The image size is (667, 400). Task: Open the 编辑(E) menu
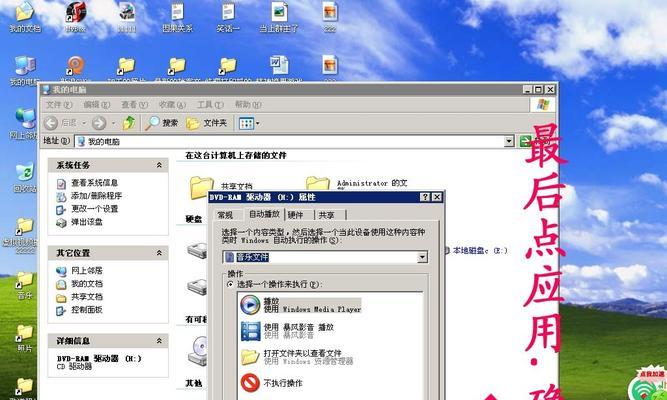[x=97, y=104]
